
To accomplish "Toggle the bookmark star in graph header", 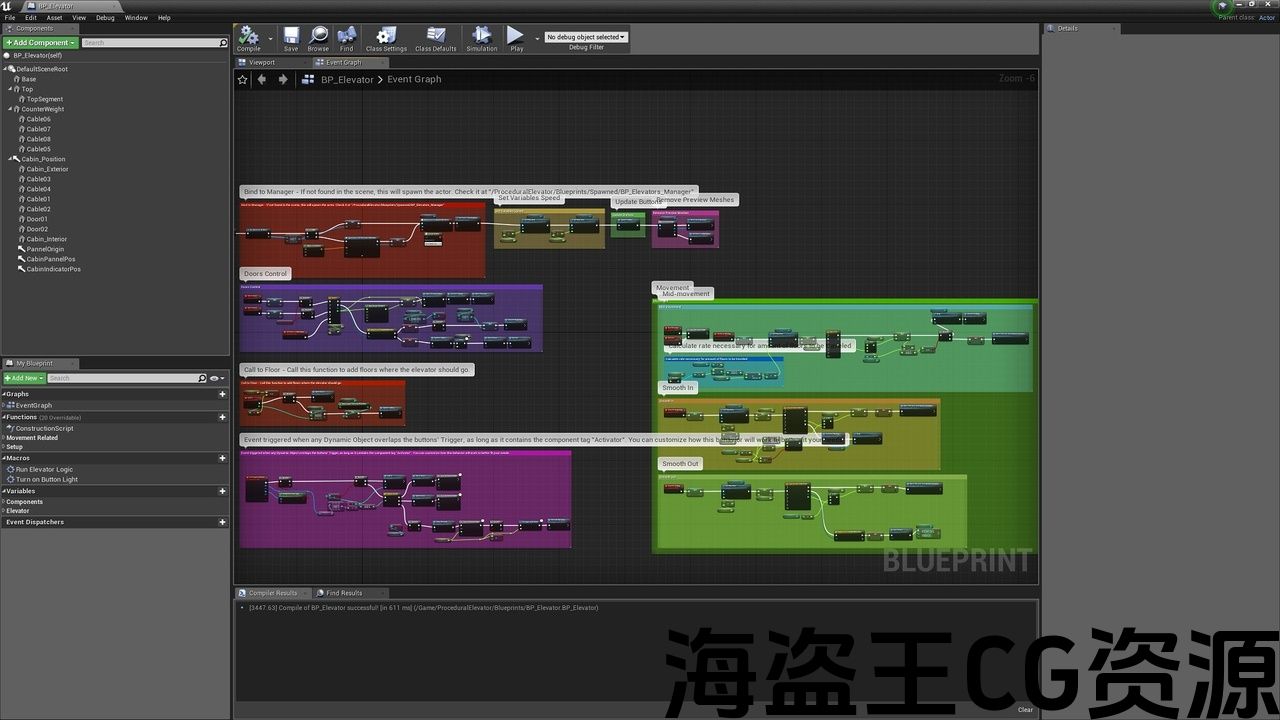I will point(242,79).
